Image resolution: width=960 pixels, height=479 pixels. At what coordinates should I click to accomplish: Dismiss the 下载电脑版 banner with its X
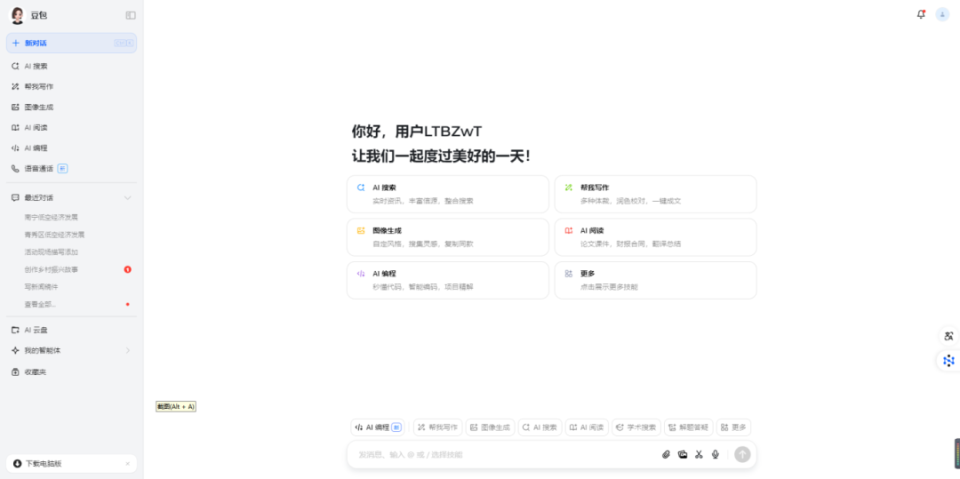click(127, 464)
